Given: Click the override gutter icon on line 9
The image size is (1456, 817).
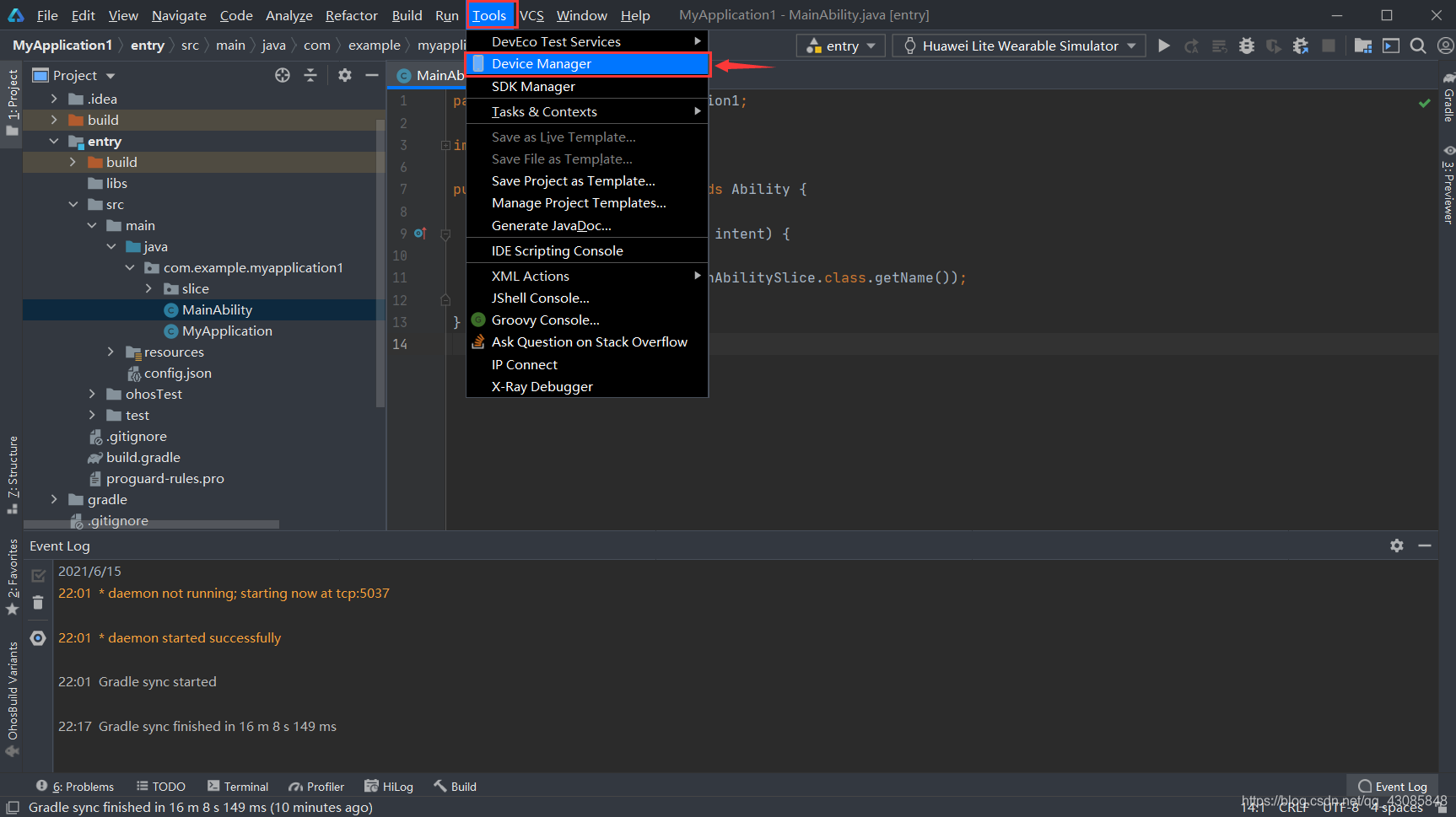Looking at the screenshot, I should coord(419,233).
